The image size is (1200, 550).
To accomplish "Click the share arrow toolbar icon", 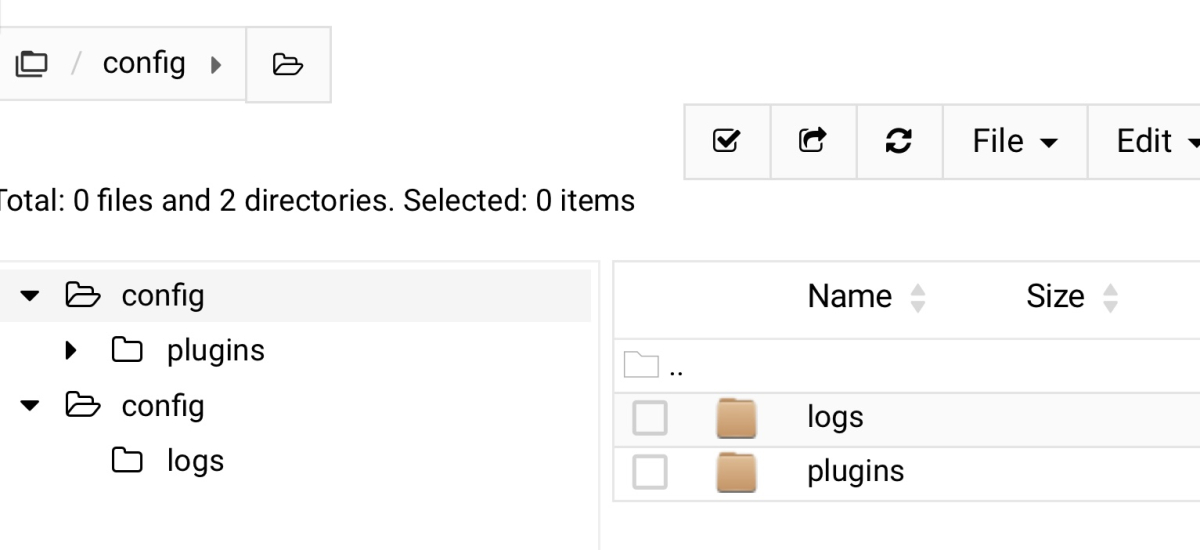I will tap(813, 141).
